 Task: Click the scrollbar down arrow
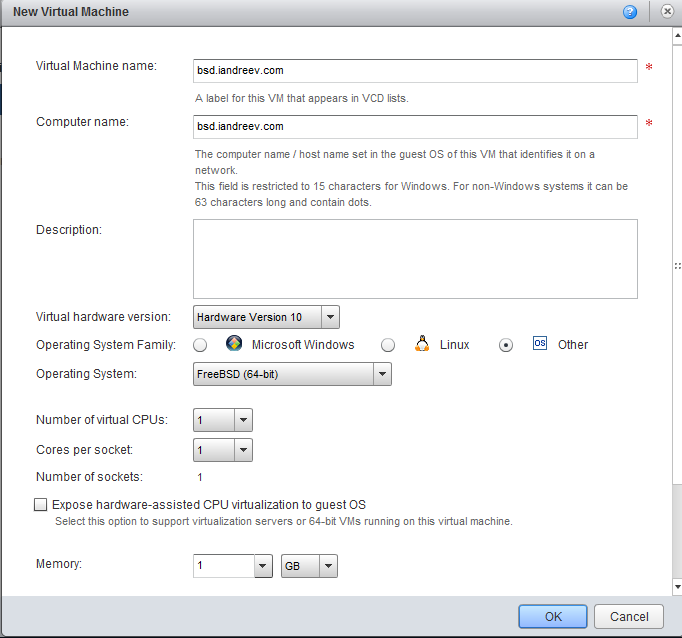[677, 587]
